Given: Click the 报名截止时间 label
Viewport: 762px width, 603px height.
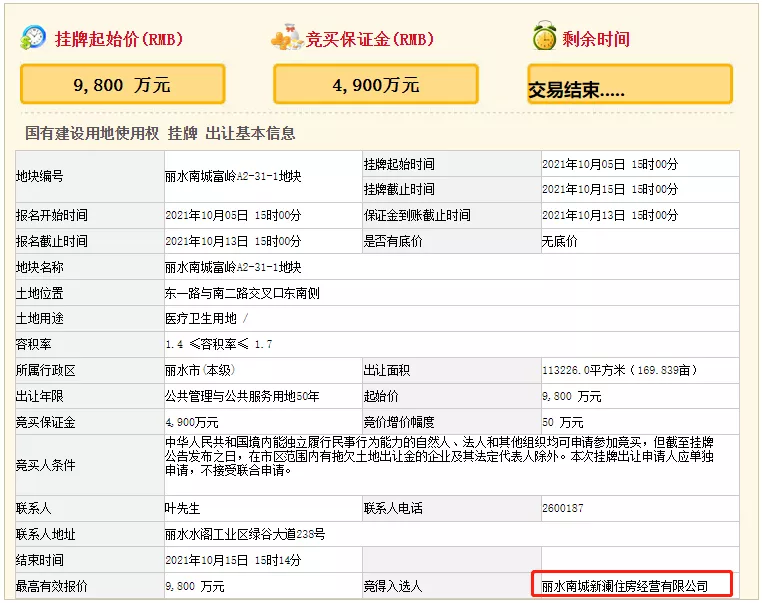Looking at the screenshot, I should pos(52,241).
